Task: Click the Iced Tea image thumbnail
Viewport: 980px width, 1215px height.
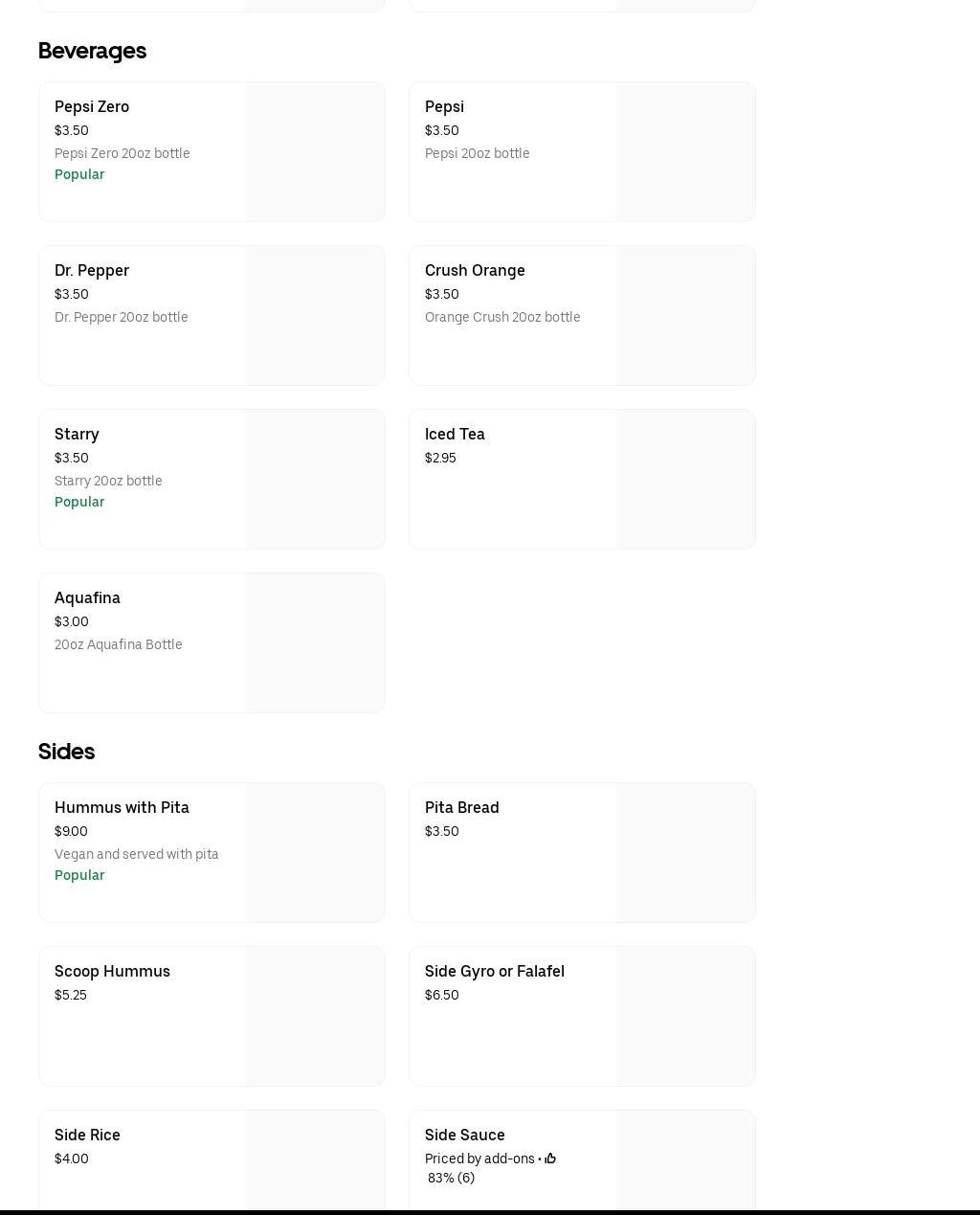Action: click(x=685, y=479)
